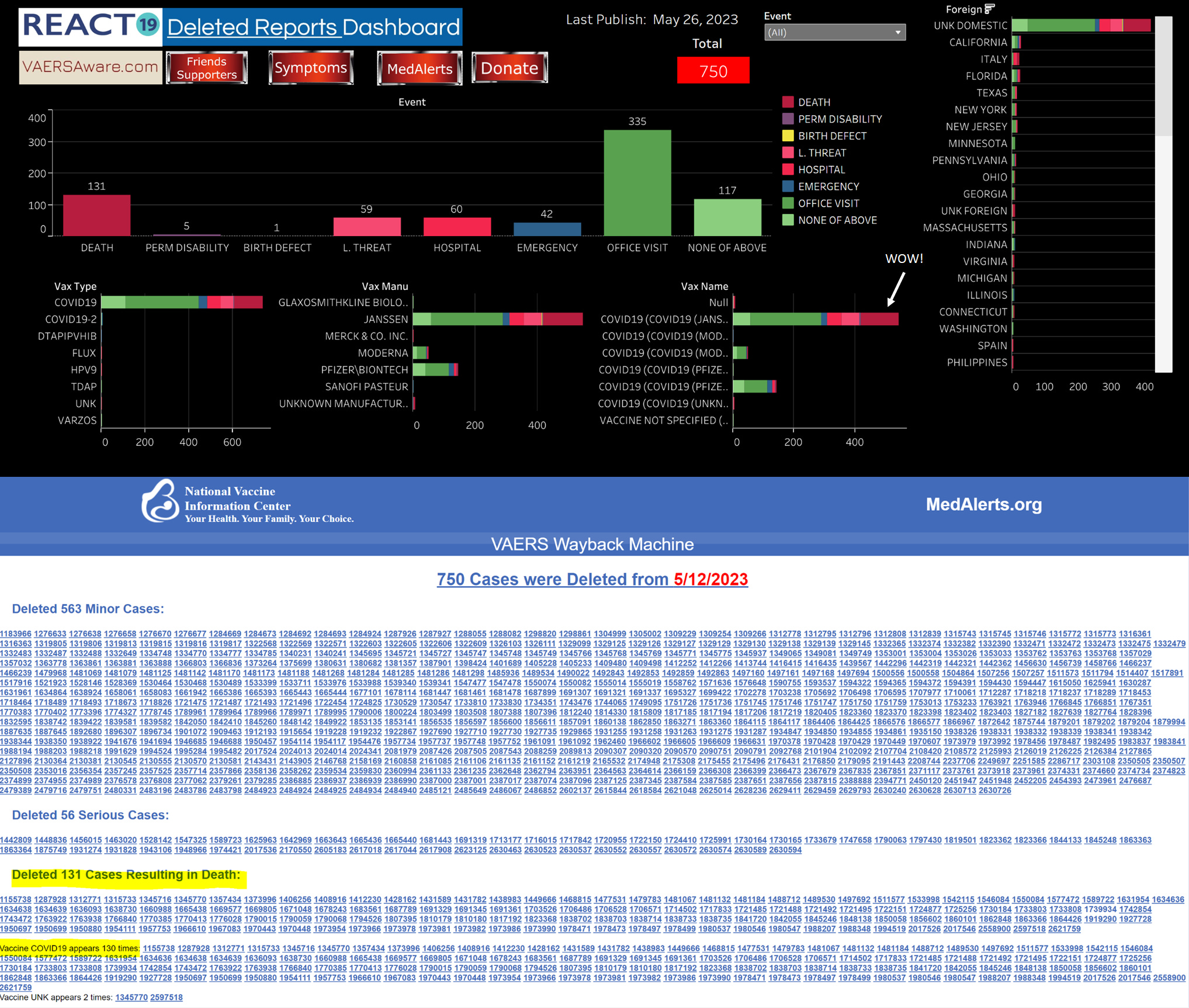
Task: Open the Event (All) filter dropdown
Action: [834, 32]
